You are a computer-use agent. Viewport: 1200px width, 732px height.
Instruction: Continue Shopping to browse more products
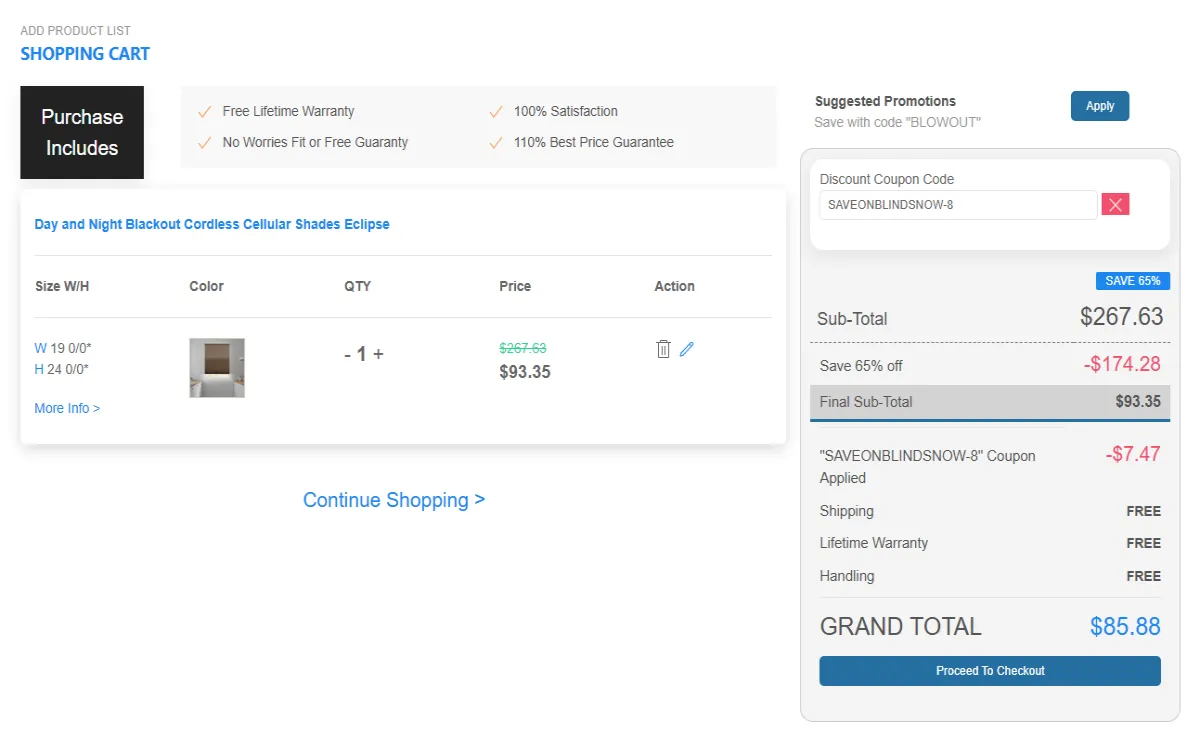[x=394, y=499]
